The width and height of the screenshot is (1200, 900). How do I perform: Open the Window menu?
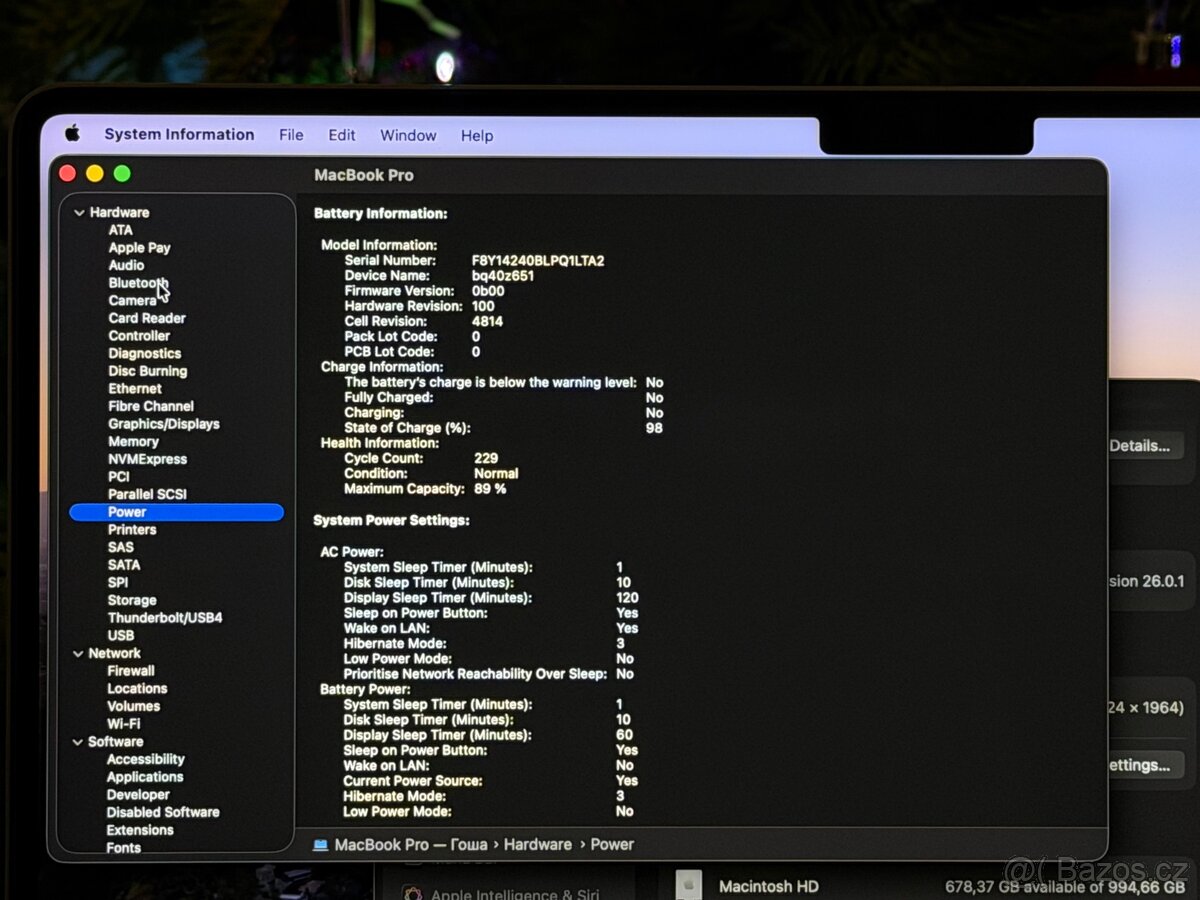tap(408, 135)
